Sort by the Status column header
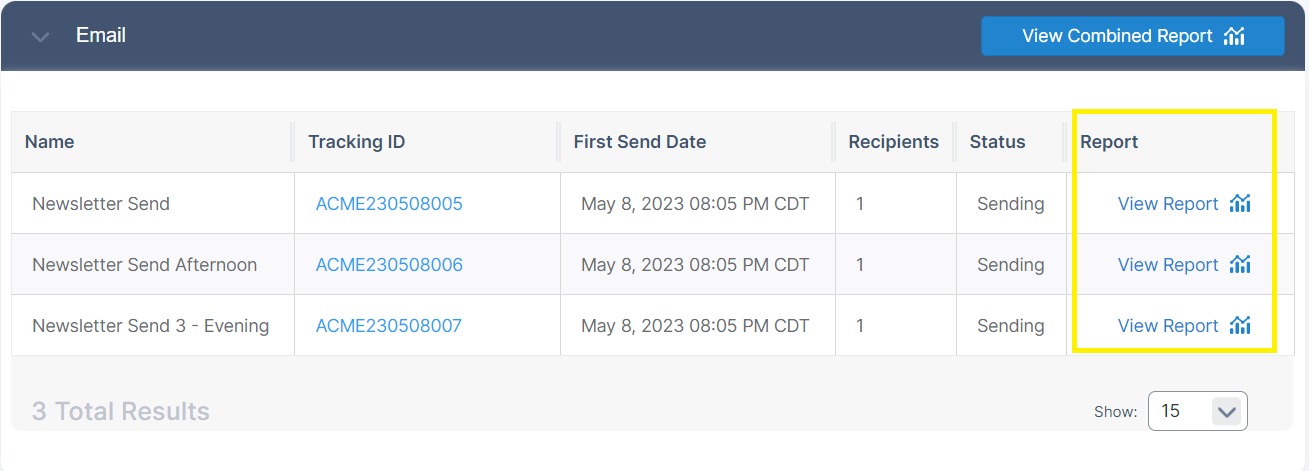The height and width of the screenshot is (471, 1309). [997, 142]
